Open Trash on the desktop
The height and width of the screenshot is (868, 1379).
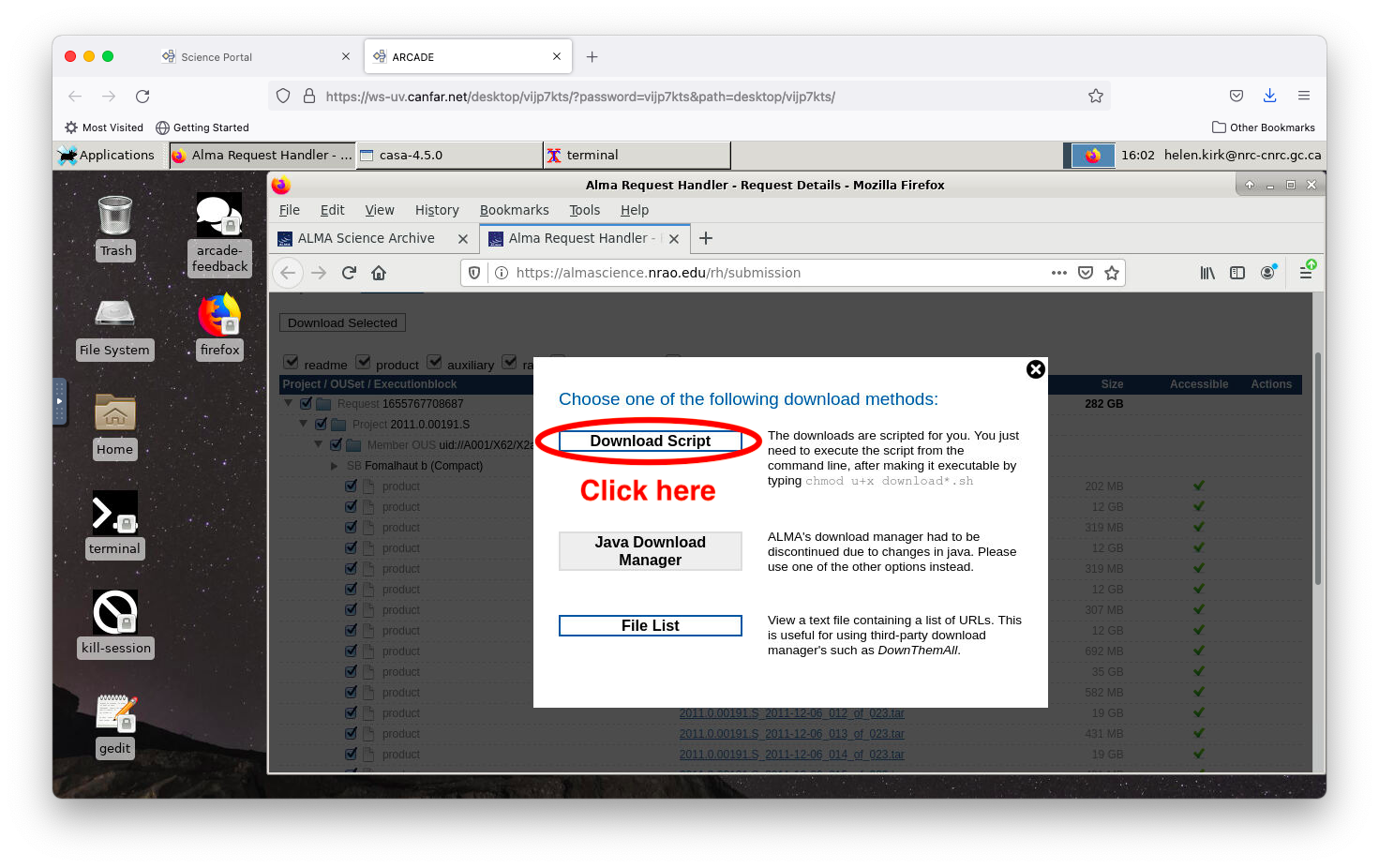[x=115, y=227]
